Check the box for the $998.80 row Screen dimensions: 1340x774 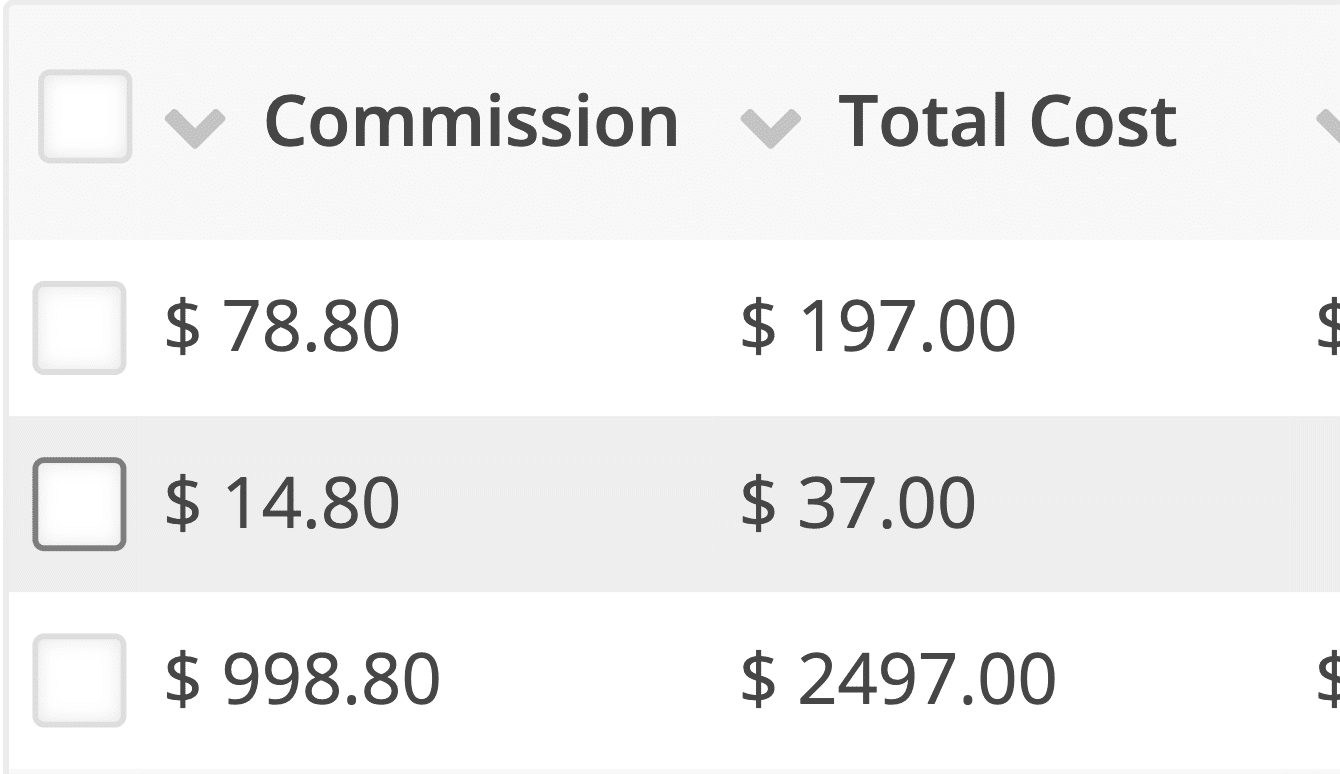(x=79, y=680)
